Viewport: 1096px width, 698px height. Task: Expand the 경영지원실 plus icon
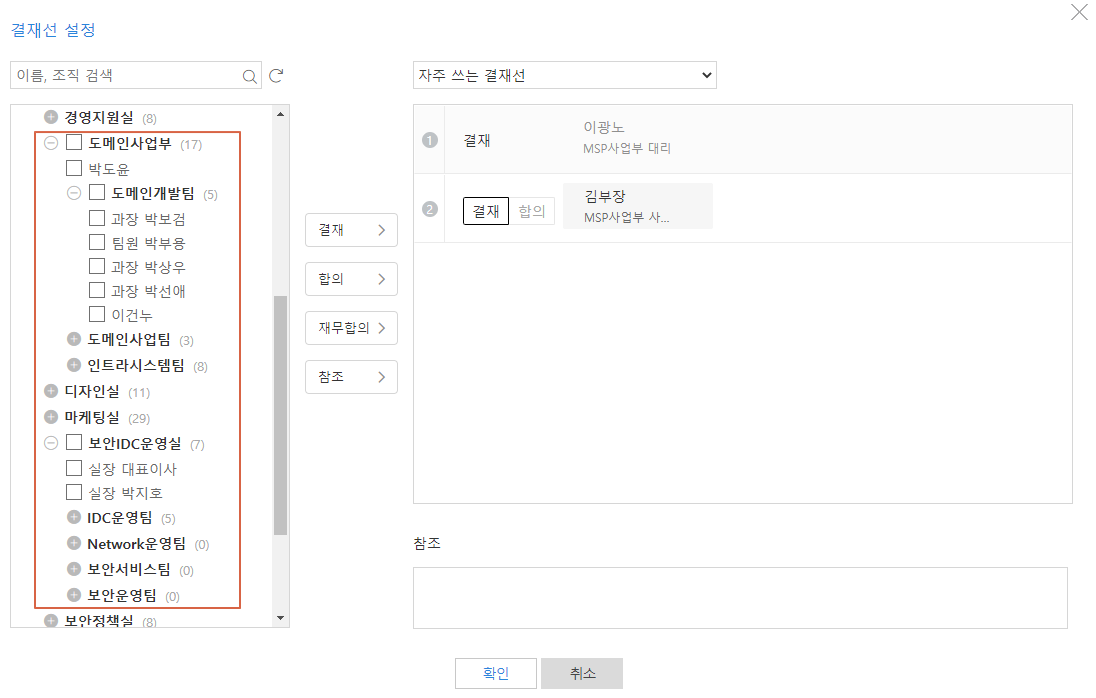(51, 117)
